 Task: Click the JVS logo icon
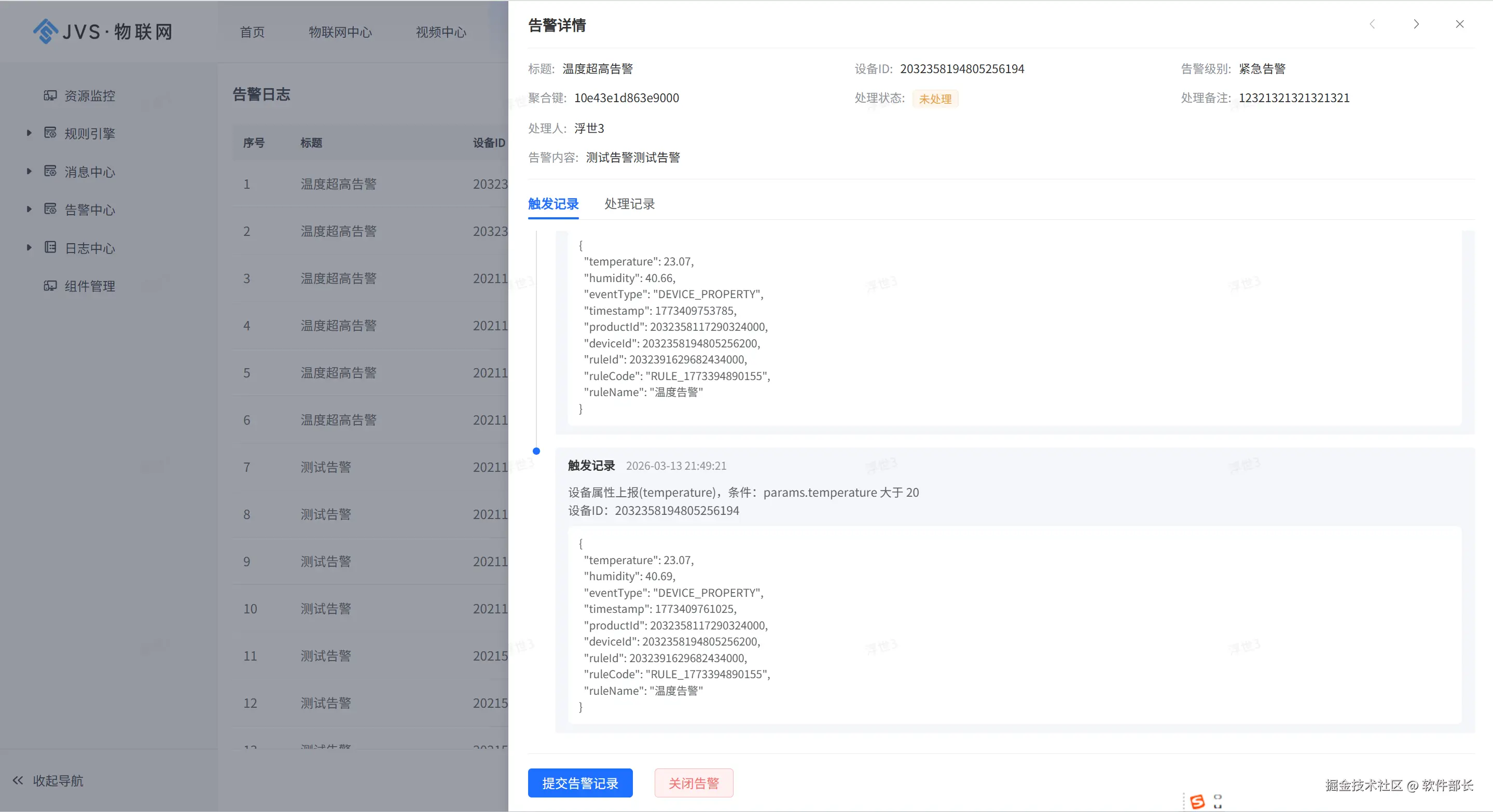click(45, 31)
